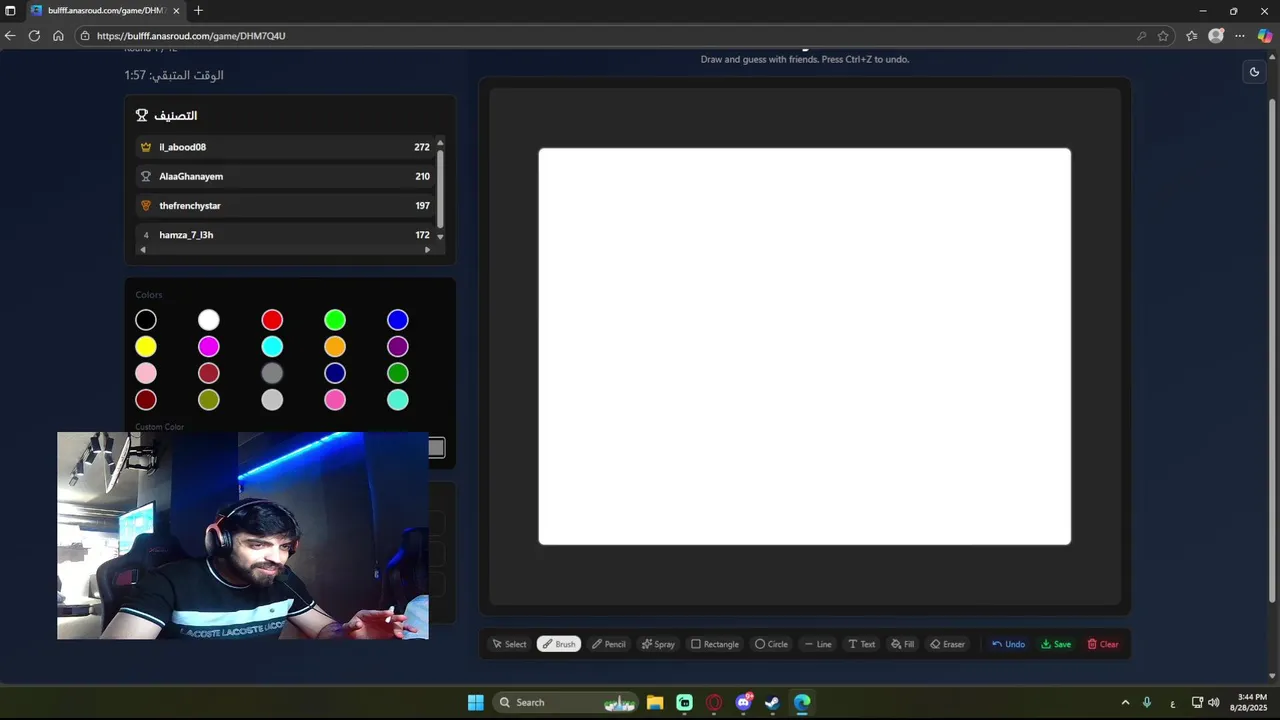Pick the red color swatch
Screen dimensions: 1280x720
[x=272, y=320]
